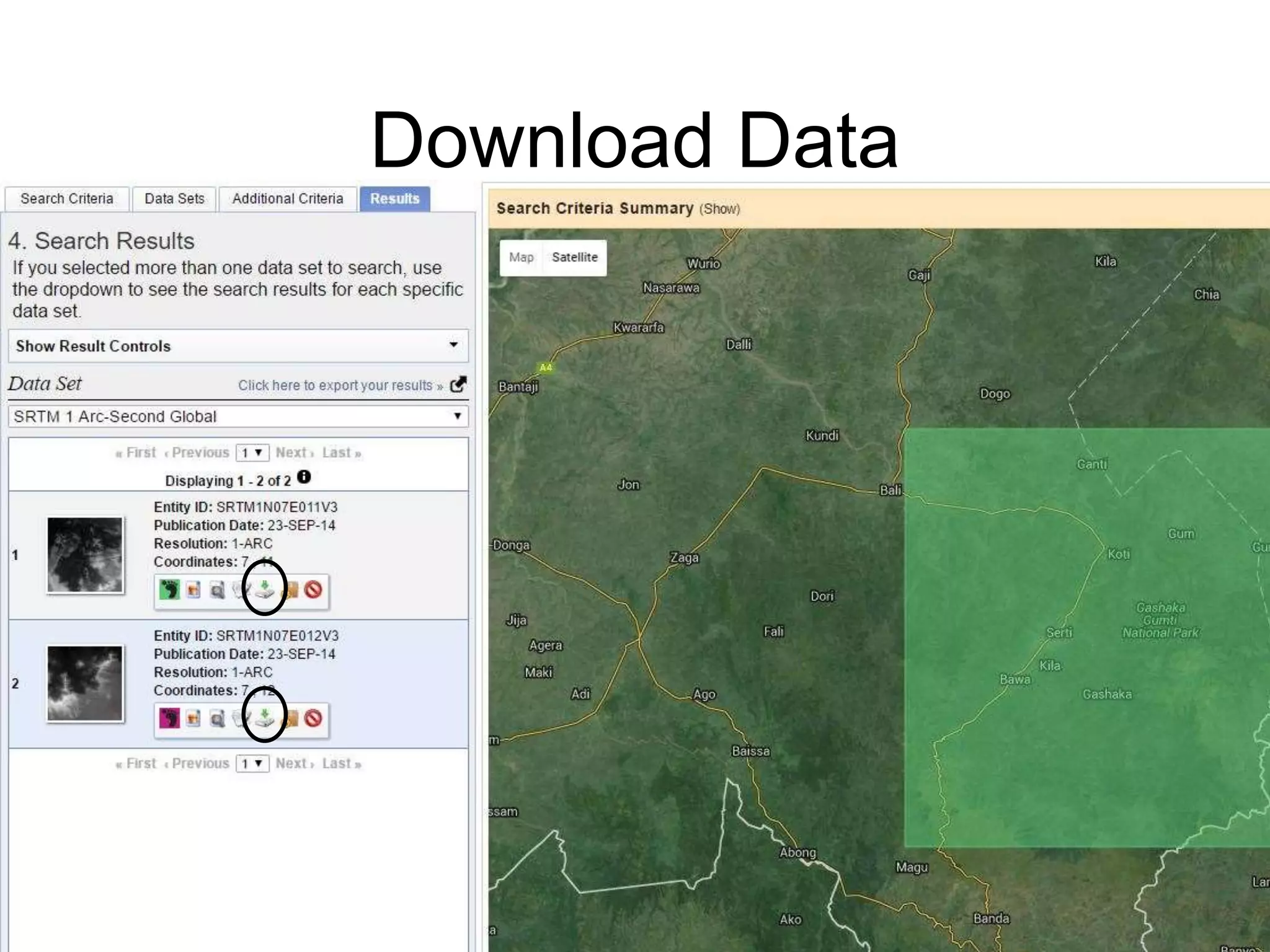Click Gashaka Gumti National Park map label
This screenshot has width=1270, height=952.
(x=1160, y=620)
